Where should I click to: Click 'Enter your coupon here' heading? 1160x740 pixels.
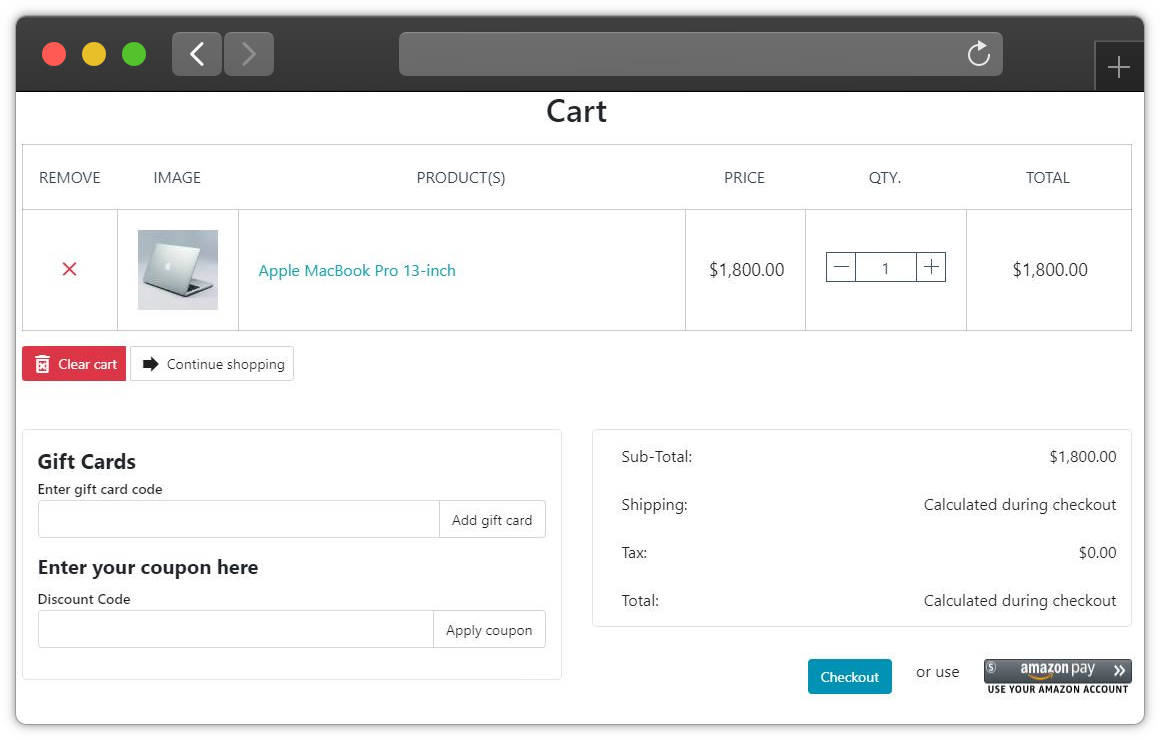(148, 568)
